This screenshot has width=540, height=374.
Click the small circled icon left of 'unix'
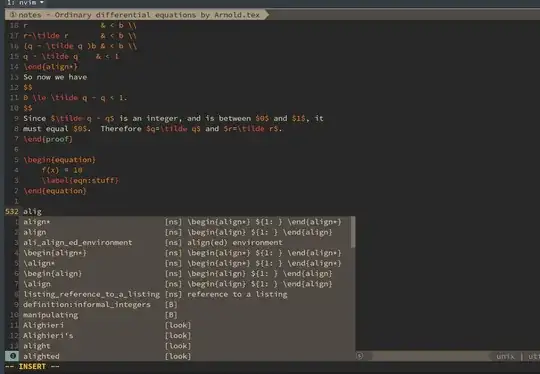pos(359,356)
